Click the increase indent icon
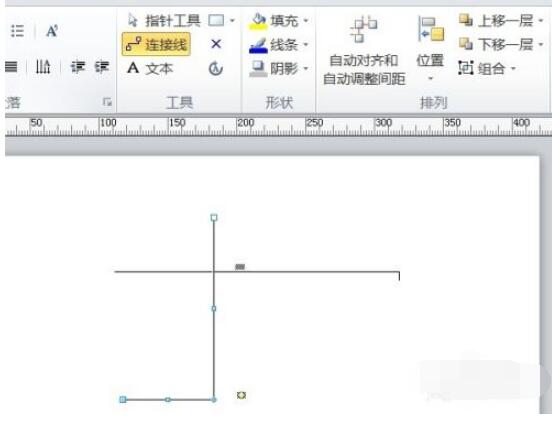552x423 pixels. (102, 67)
